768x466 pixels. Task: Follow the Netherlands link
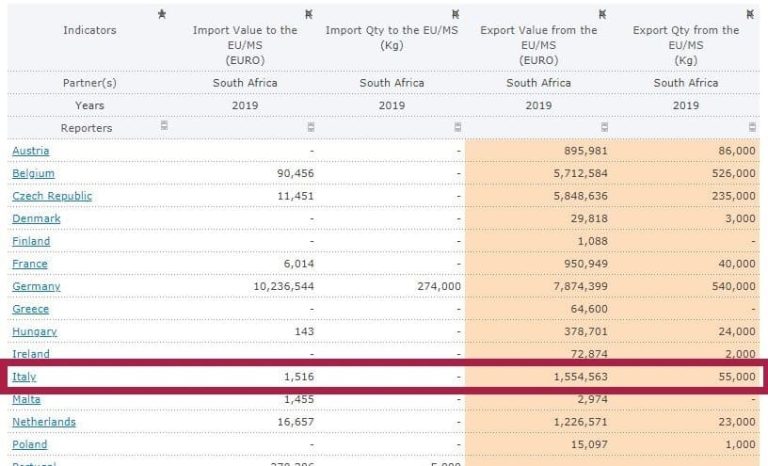click(44, 421)
